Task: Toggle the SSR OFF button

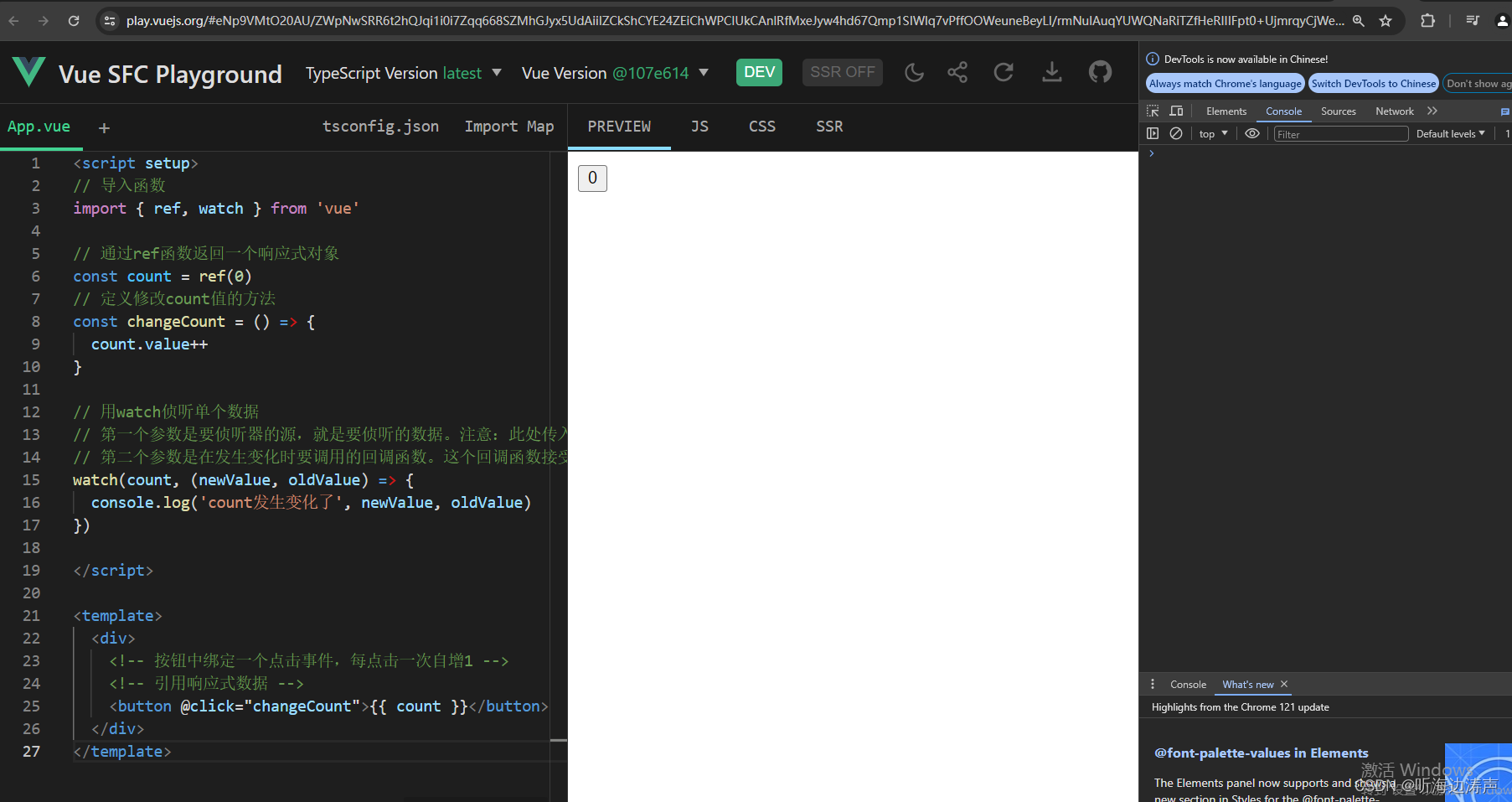Action: click(842, 72)
